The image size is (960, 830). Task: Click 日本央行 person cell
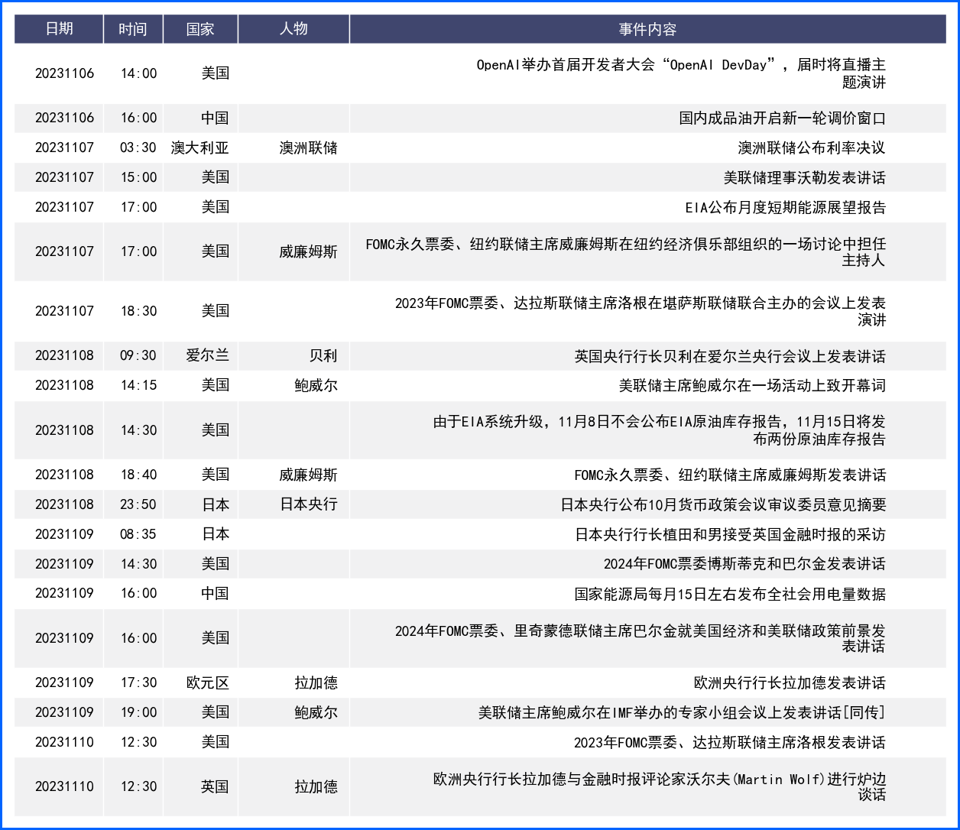(x=309, y=504)
